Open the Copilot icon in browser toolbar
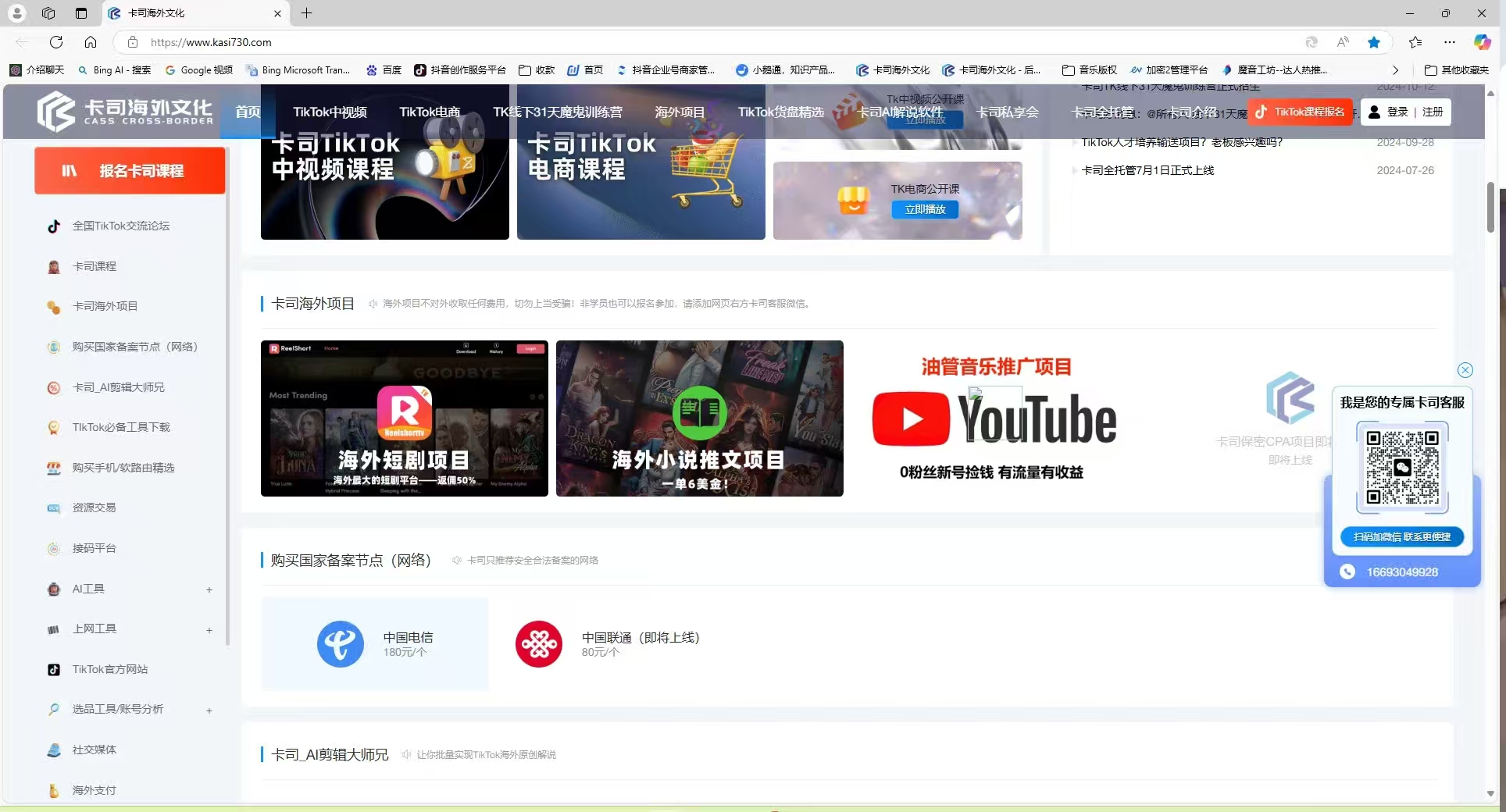 click(1482, 42)
